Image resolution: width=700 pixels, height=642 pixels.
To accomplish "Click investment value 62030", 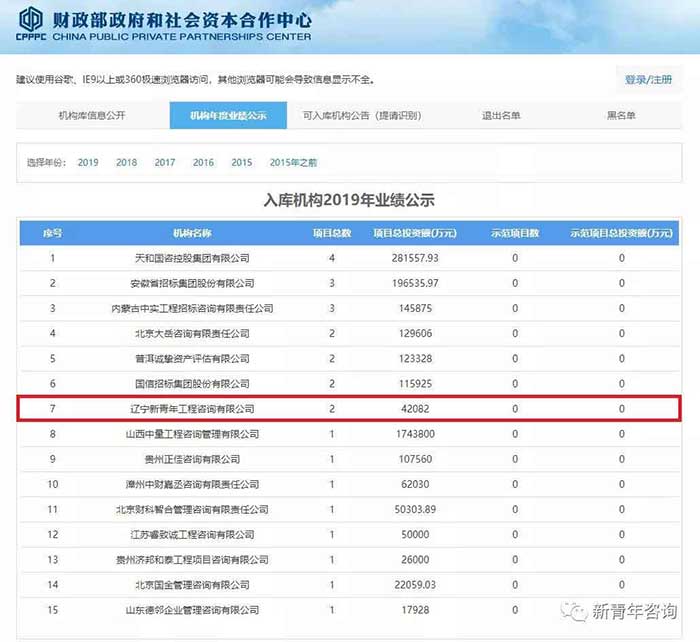I will (x=415, y=484).
